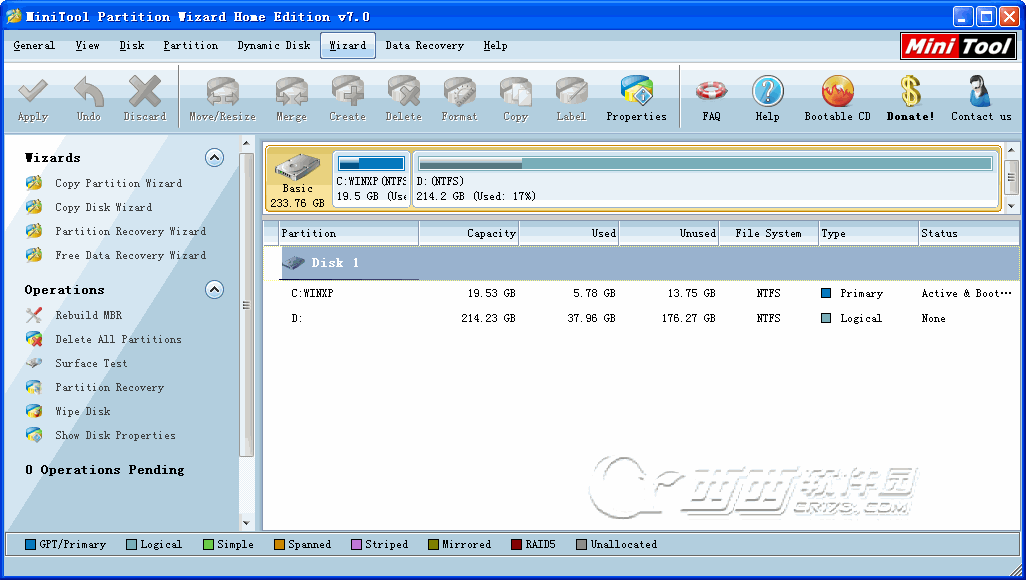1026x580 pixels.
Task: Click the Donate! dollar icon
Action: click(910, 93)
